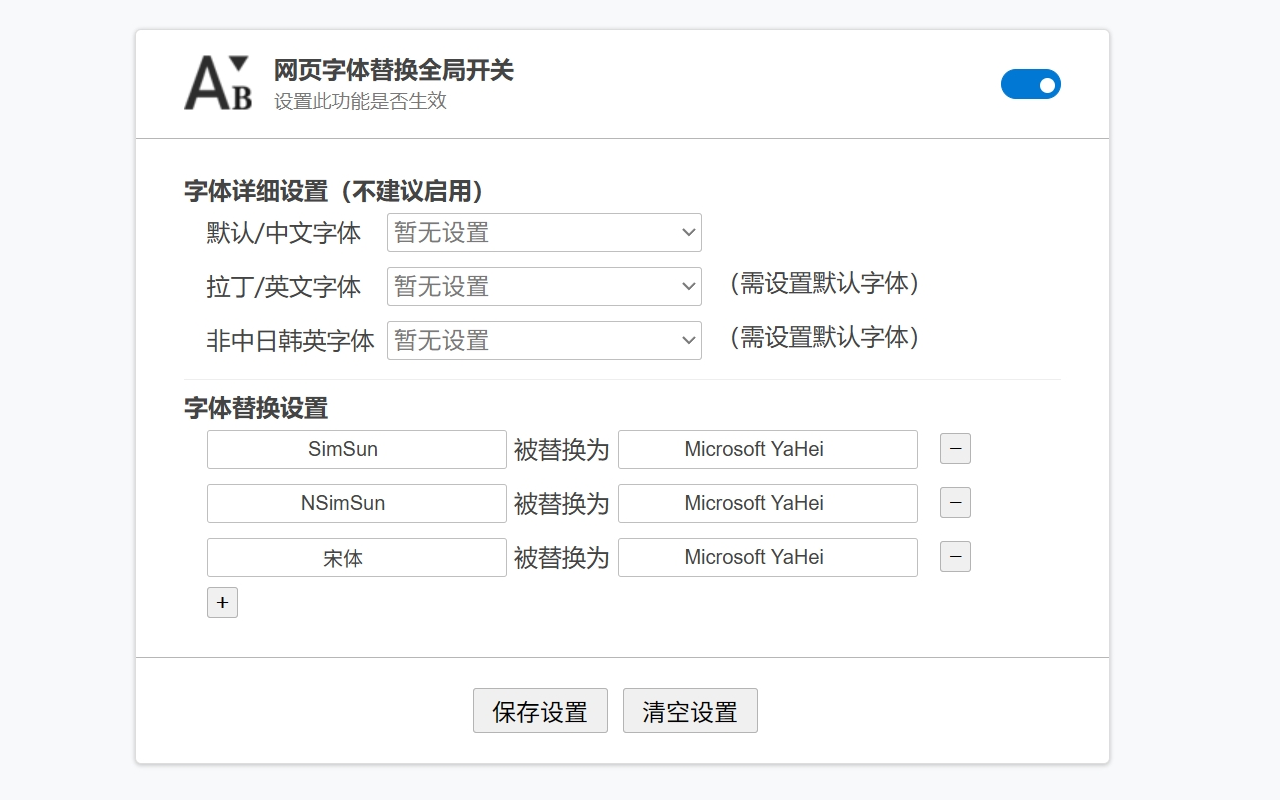Click the NSimSun source font input field
Viewport: 1280px width, 800px height.
point(356,503)
